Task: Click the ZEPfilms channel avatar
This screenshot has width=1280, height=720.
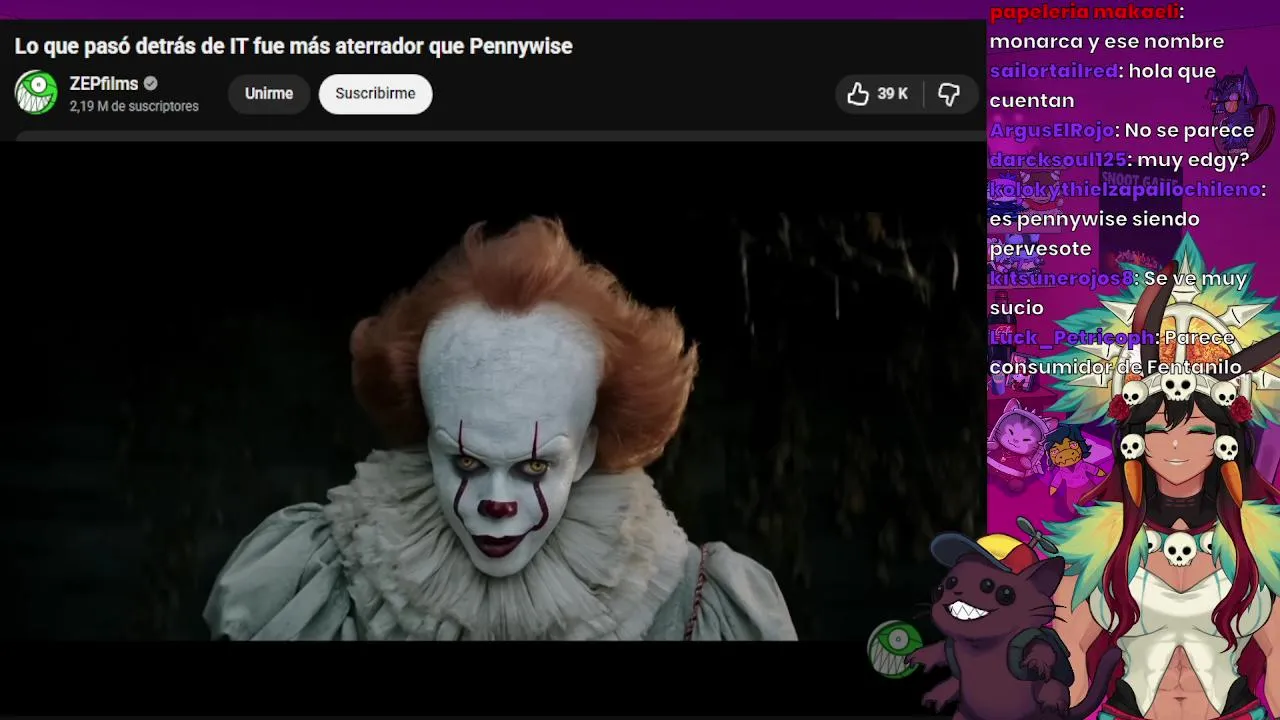Action: click(x=36, y=93)
